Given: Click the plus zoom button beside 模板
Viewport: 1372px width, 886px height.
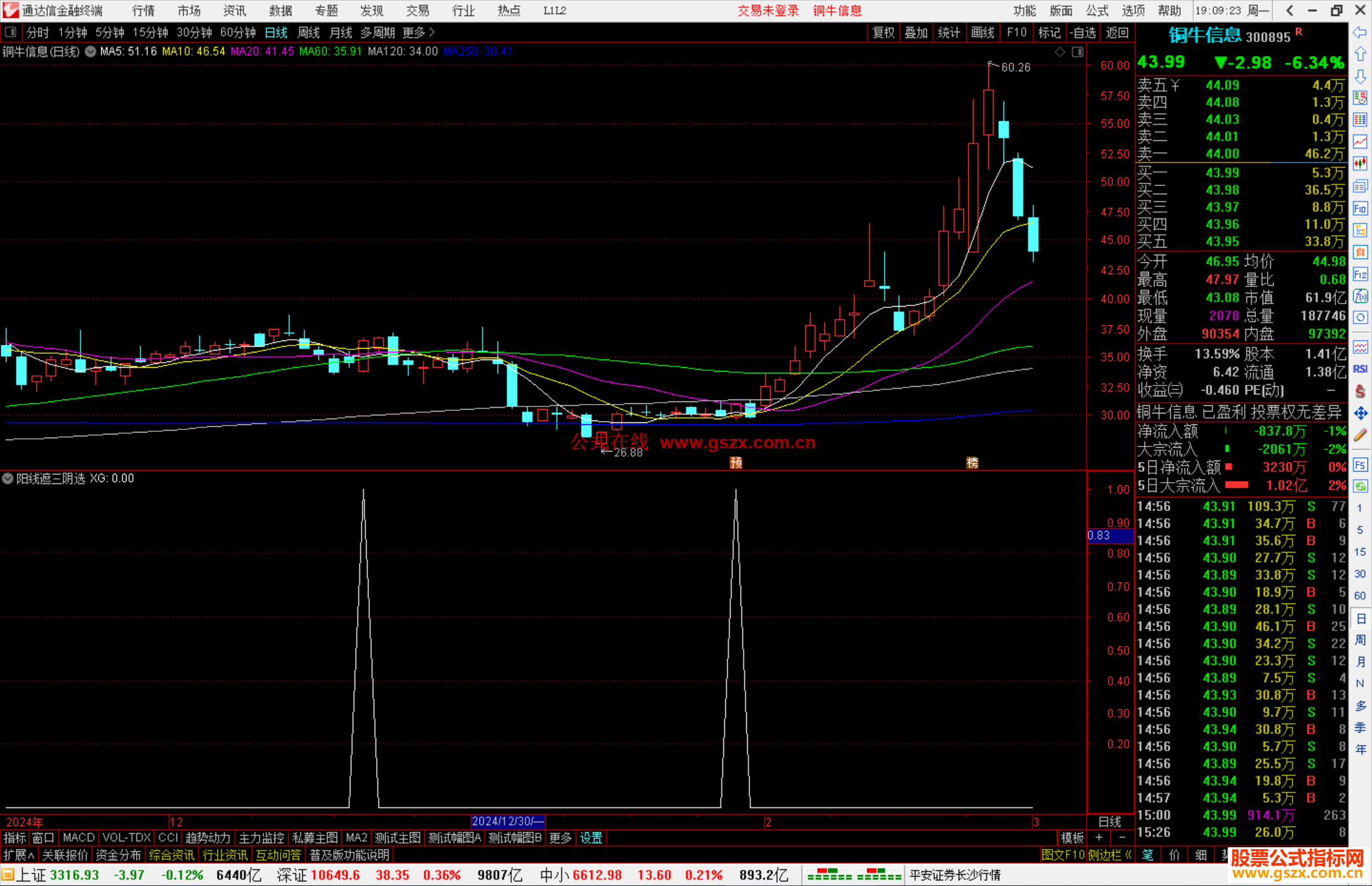Looking at the screenshot, I should point(1100,838).
